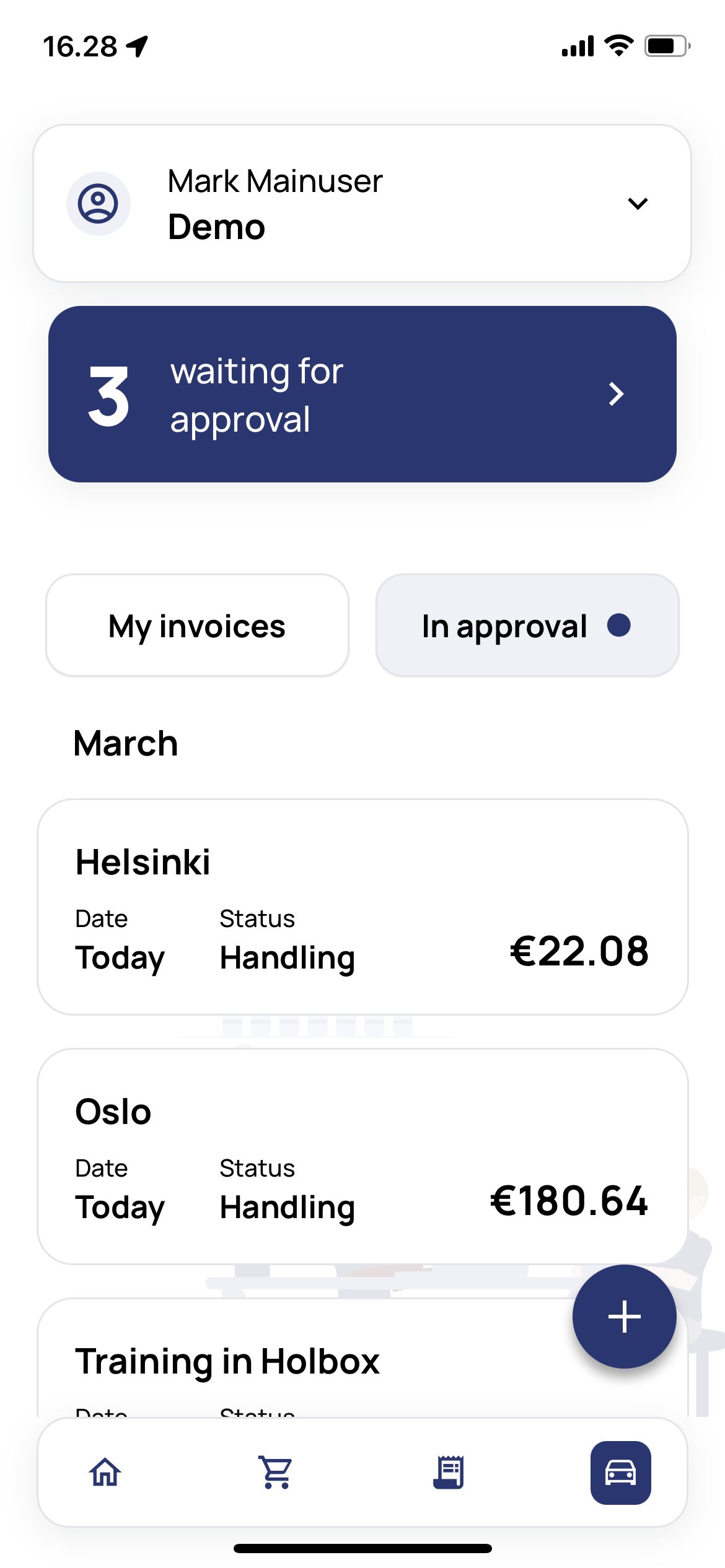Tap the user profile avatar icon
The width and height of the screenshot is (725, 1568).
[x=98, y=203]
